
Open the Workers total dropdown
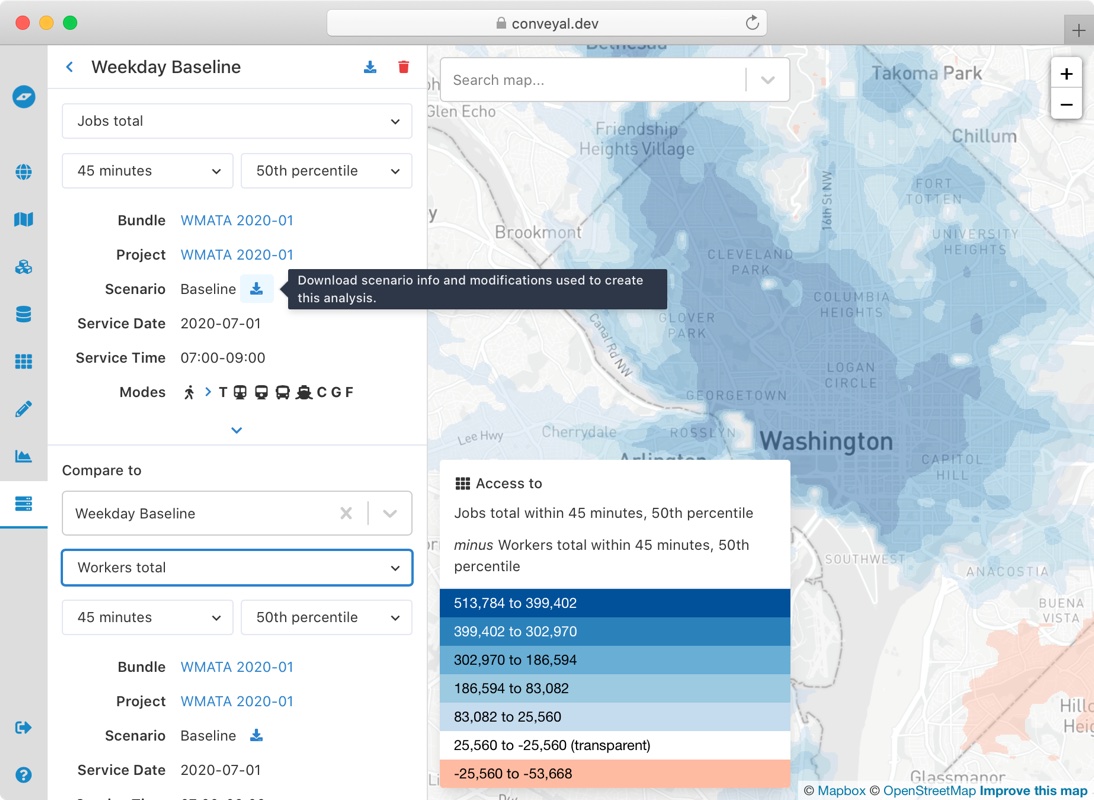(x=237, y=567)
